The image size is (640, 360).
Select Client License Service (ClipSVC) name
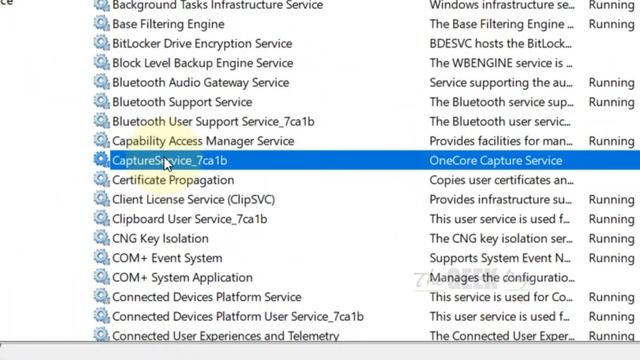(x=193, y=200)
